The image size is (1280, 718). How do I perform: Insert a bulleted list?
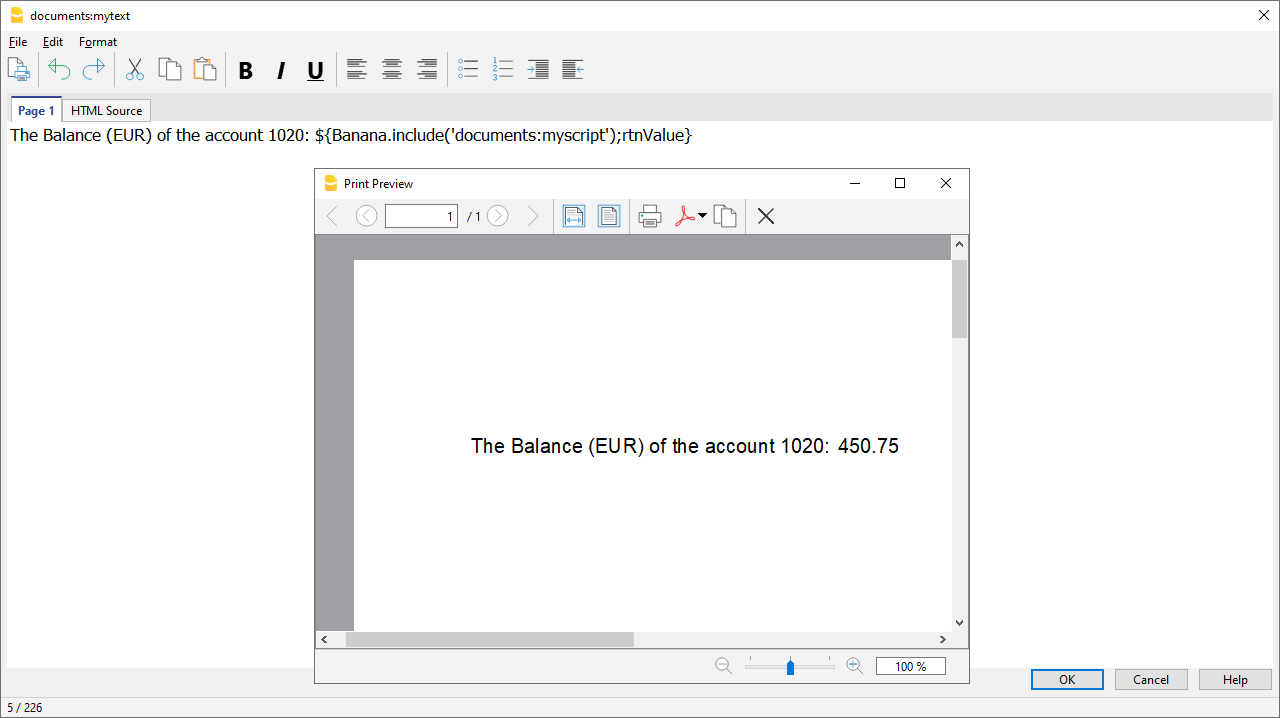(468, 69)
